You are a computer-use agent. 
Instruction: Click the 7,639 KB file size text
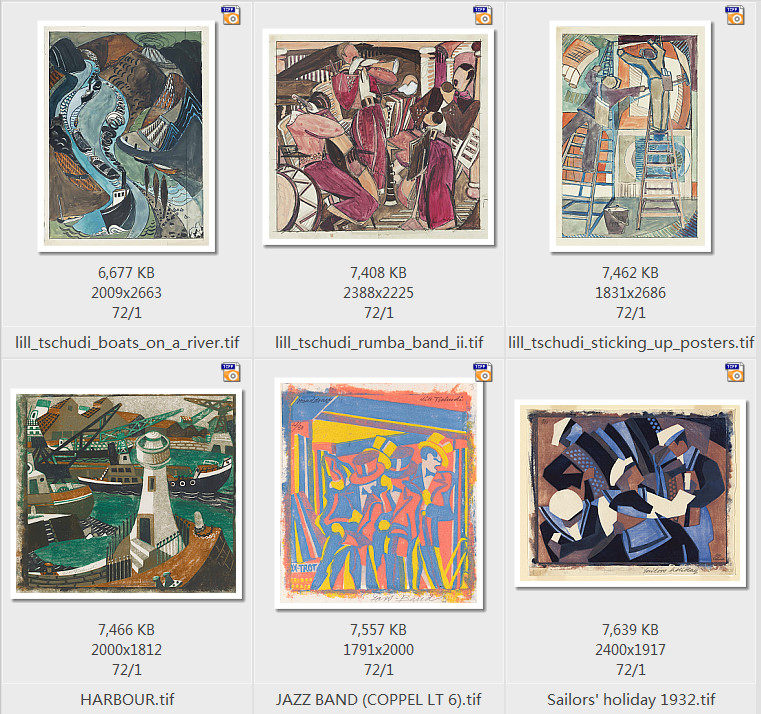pos(630,630)
